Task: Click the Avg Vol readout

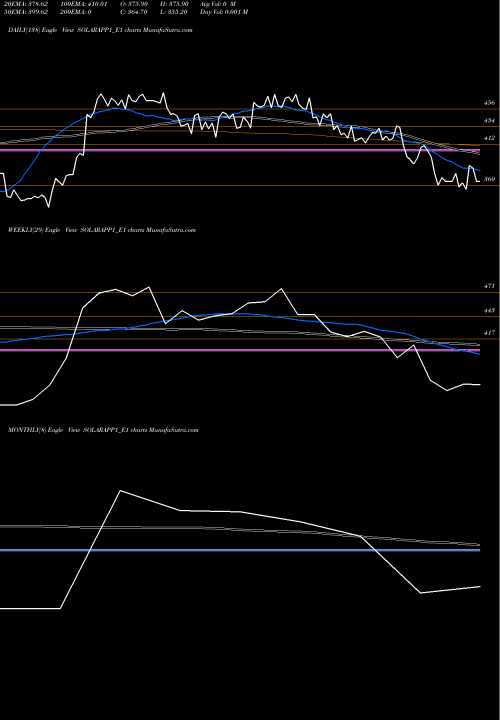Action: point(218,4)
